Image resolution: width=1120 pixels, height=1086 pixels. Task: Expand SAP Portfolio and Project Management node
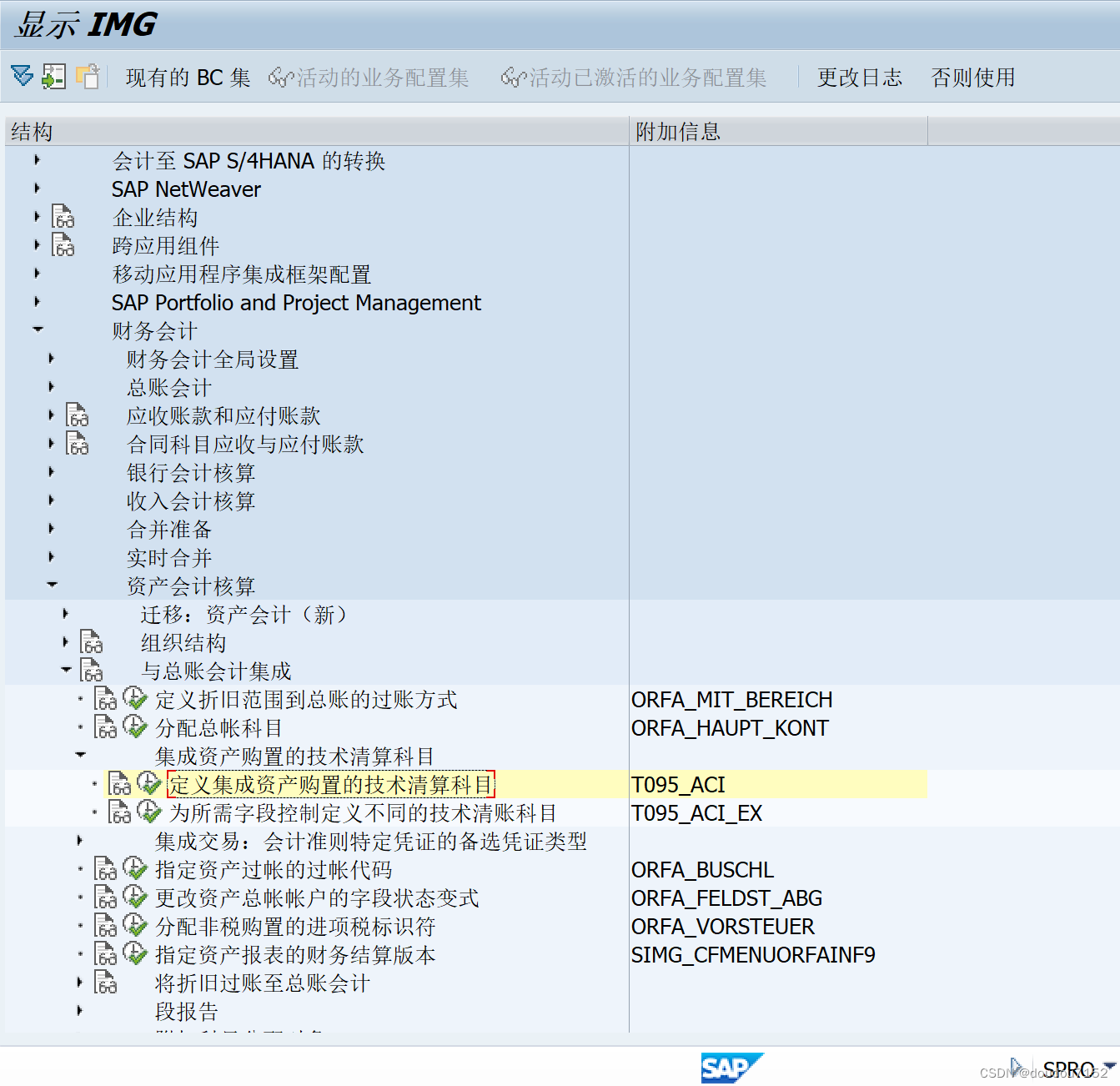pos(37,302)
